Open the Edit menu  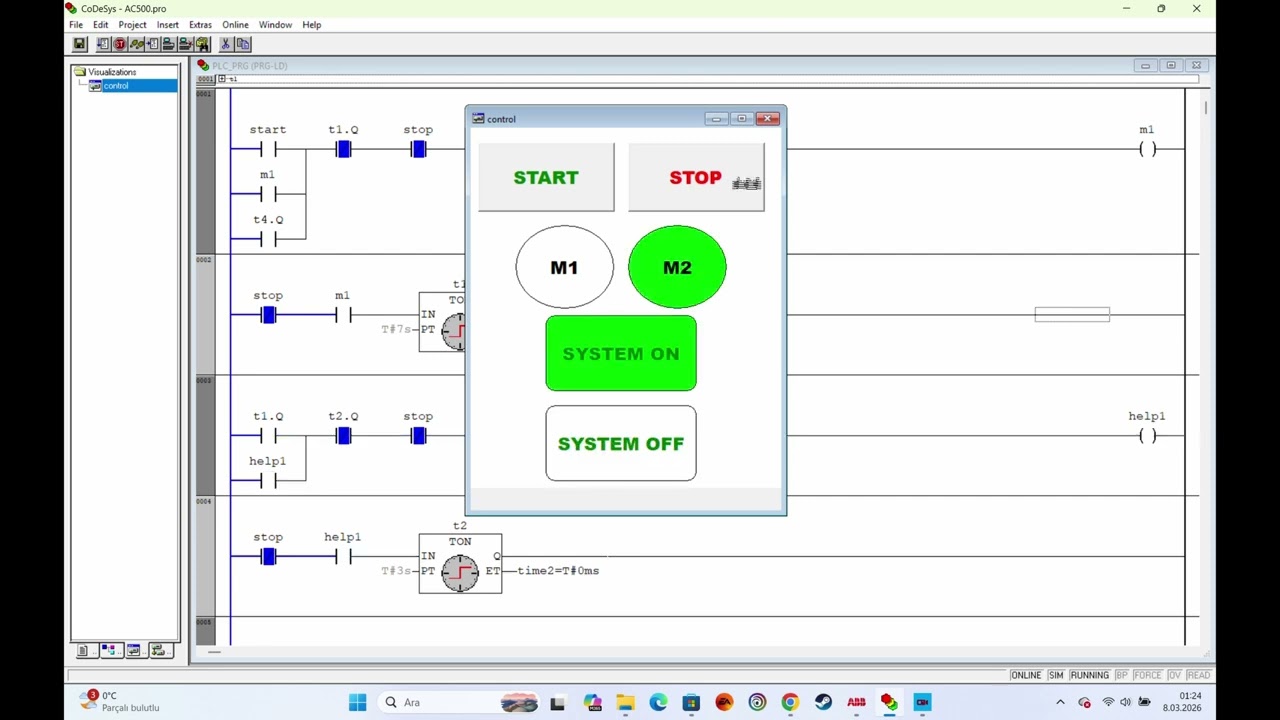(x=101, y=25)
